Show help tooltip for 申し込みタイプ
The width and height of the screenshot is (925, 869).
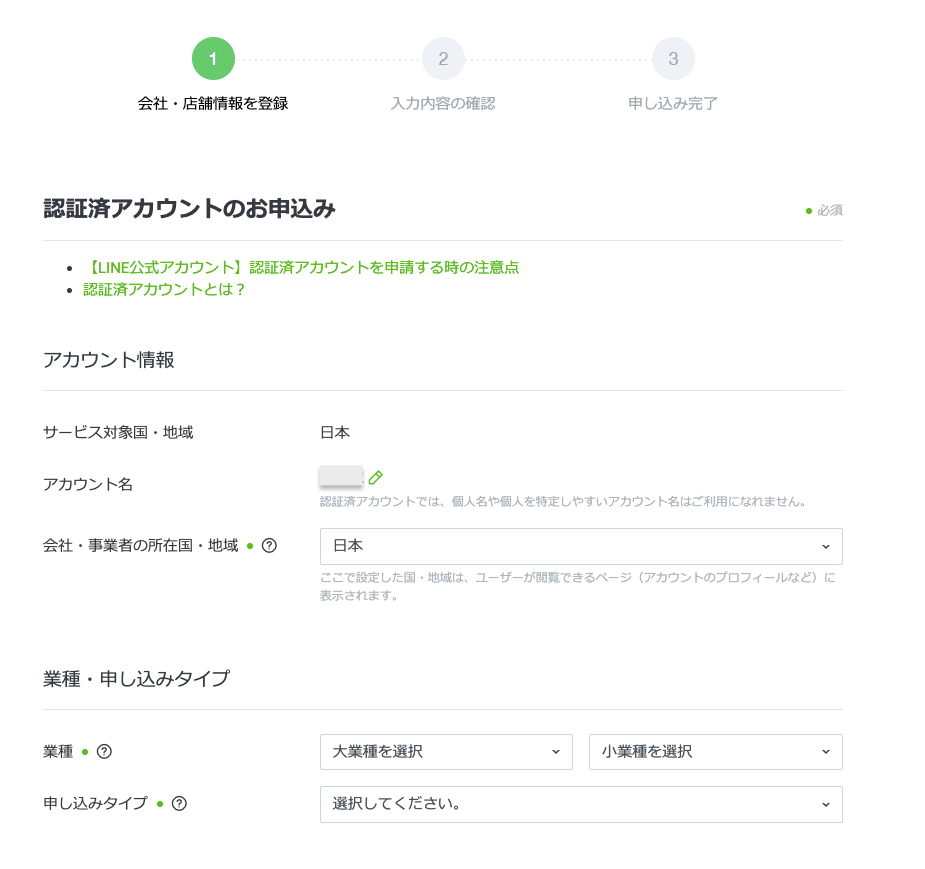coord(179,803)
